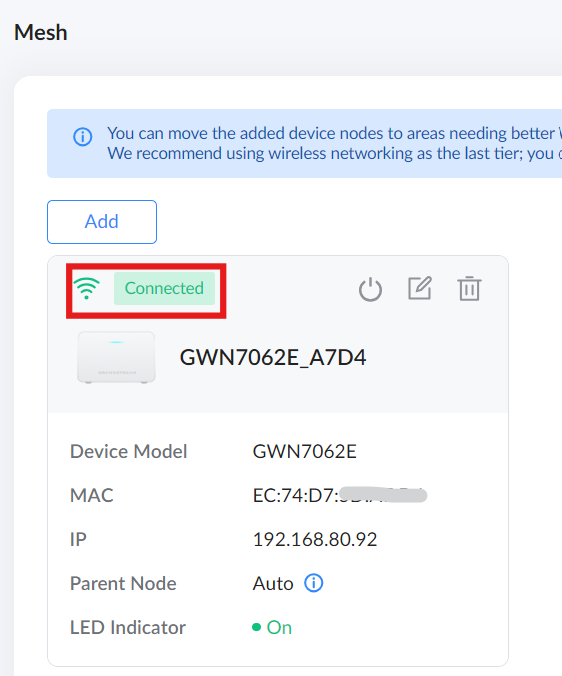This screenshot has width=562, height=676.
Task: Click the info icon in the blue notice banner
Action: pos(82,137)
